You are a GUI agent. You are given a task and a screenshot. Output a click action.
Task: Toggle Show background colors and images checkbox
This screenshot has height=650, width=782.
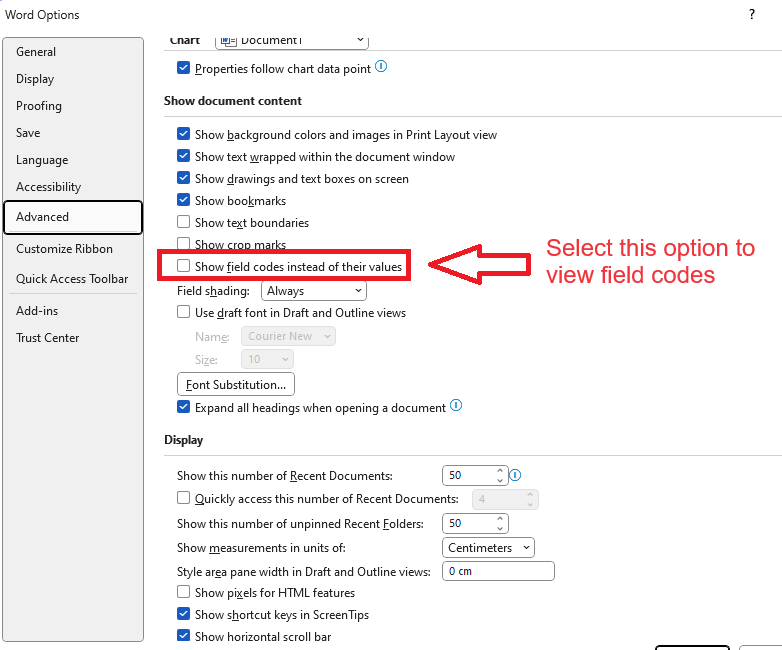pyautogui.click(x=184, y=134)
